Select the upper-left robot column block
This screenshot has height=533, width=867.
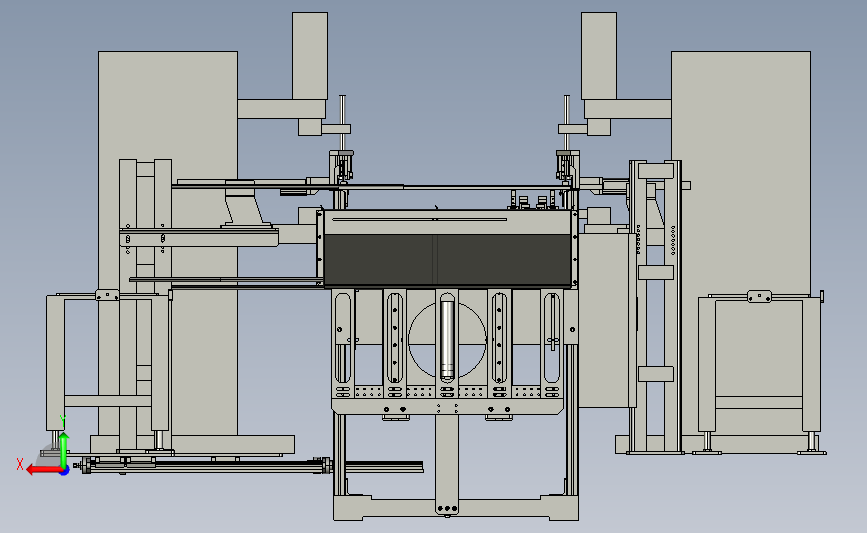(x=310, y=56)
